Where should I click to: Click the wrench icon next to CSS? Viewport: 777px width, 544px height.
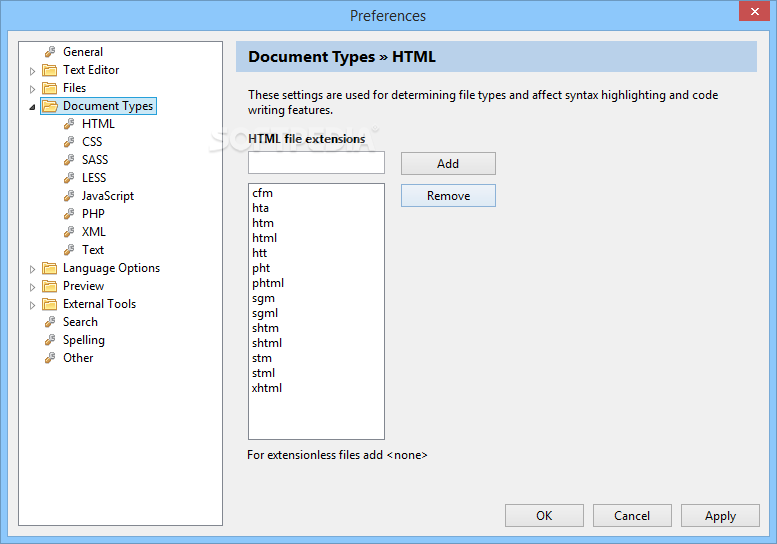point(69,142)
